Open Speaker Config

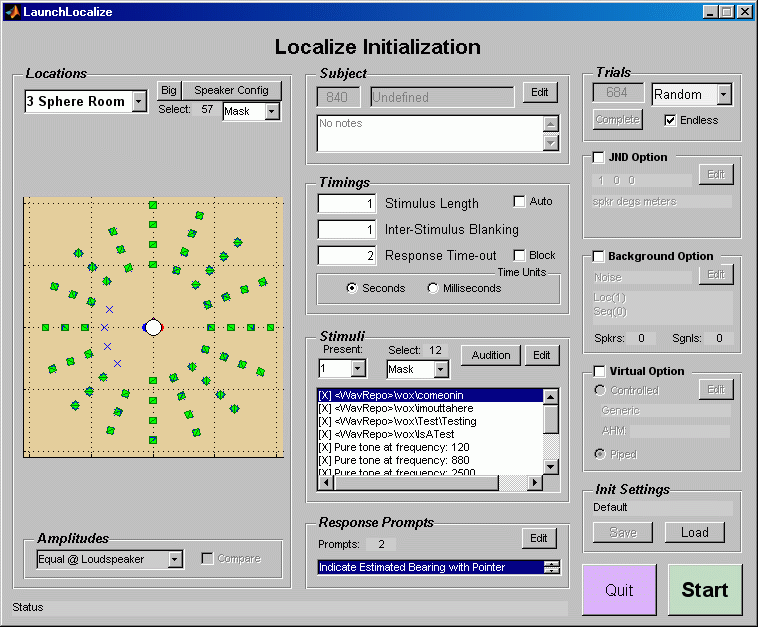[231, 90]
